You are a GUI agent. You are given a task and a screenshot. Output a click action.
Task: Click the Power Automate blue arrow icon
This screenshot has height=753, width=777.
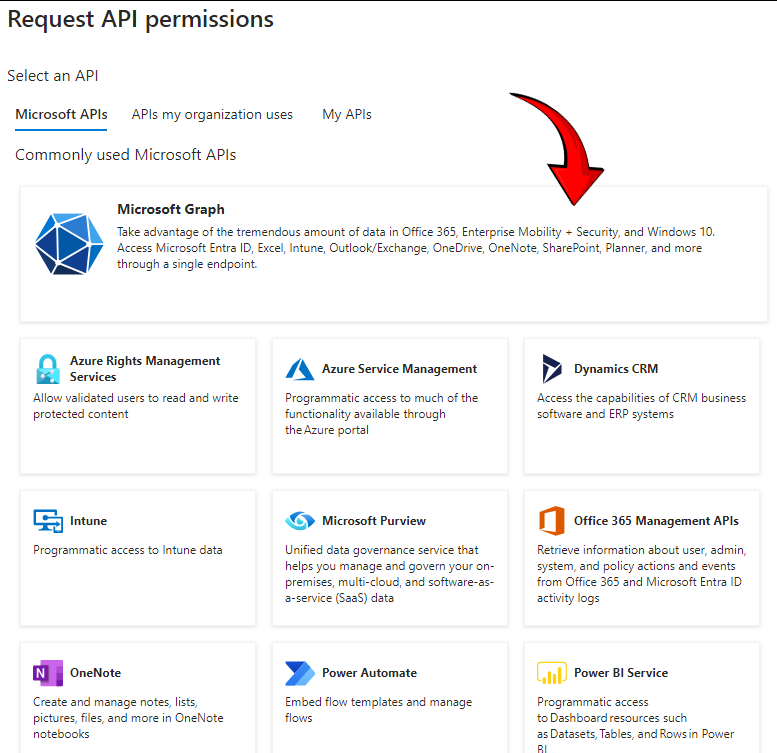(300, 673)
